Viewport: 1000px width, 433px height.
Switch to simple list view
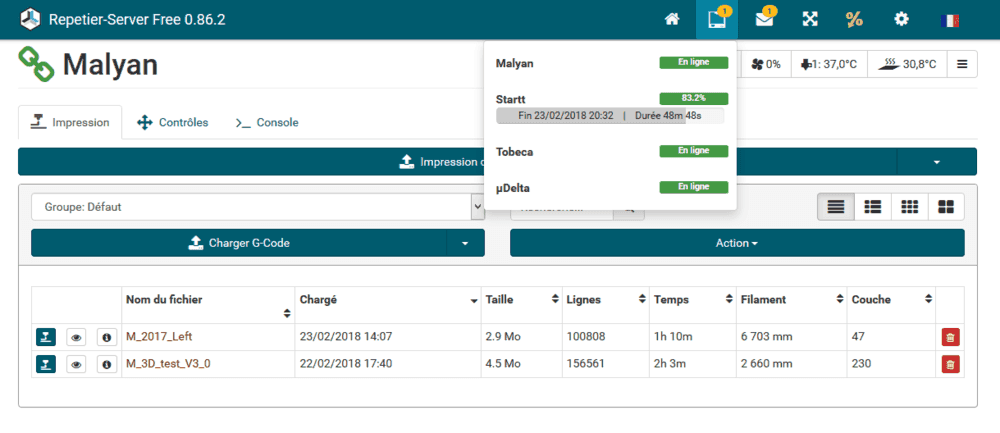(x=835, y=207)
